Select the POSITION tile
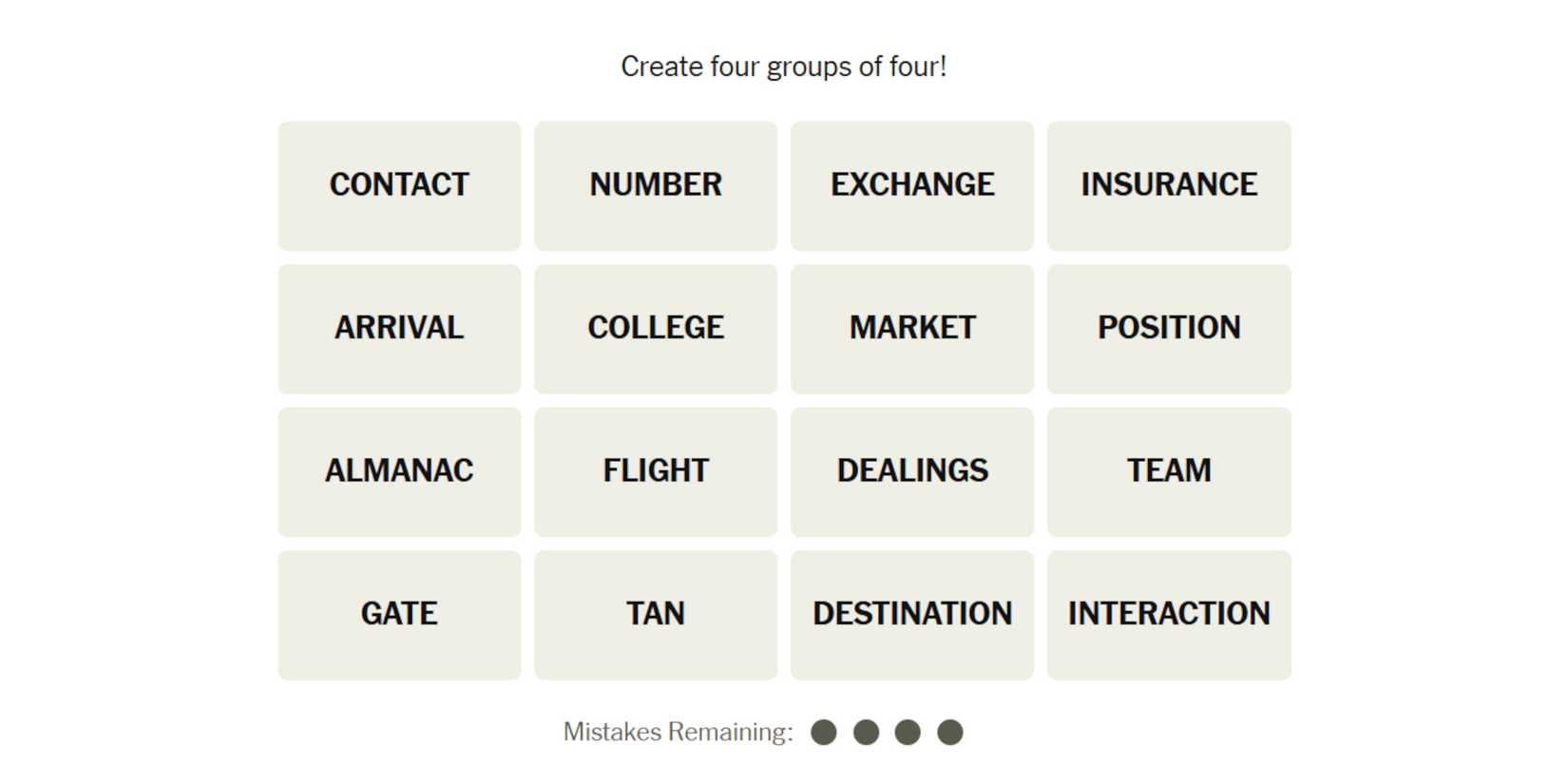The height and width of the screenshot is (784, 1568). 1169,329
